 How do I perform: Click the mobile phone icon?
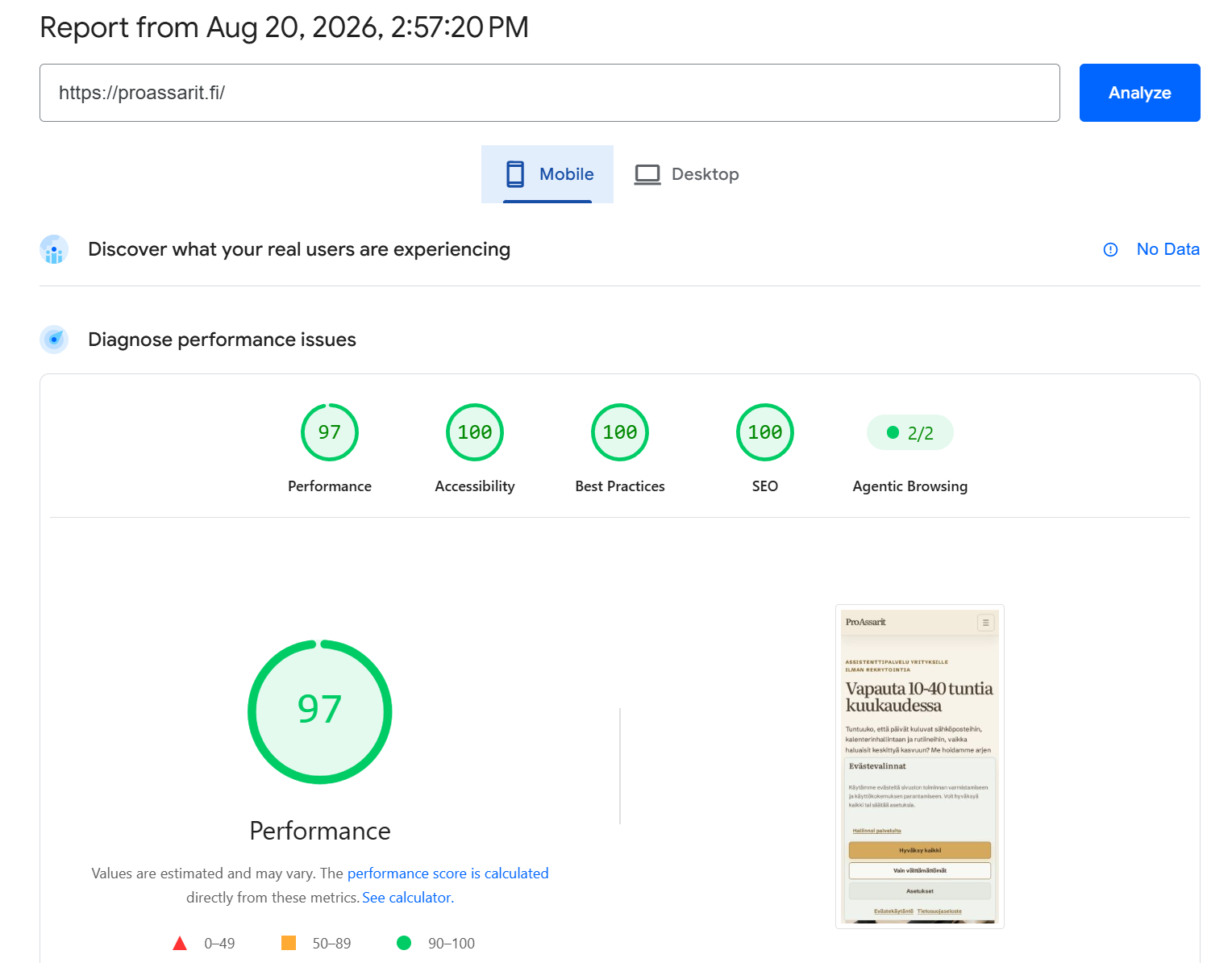pyautogui.click(x=515, y=174)
